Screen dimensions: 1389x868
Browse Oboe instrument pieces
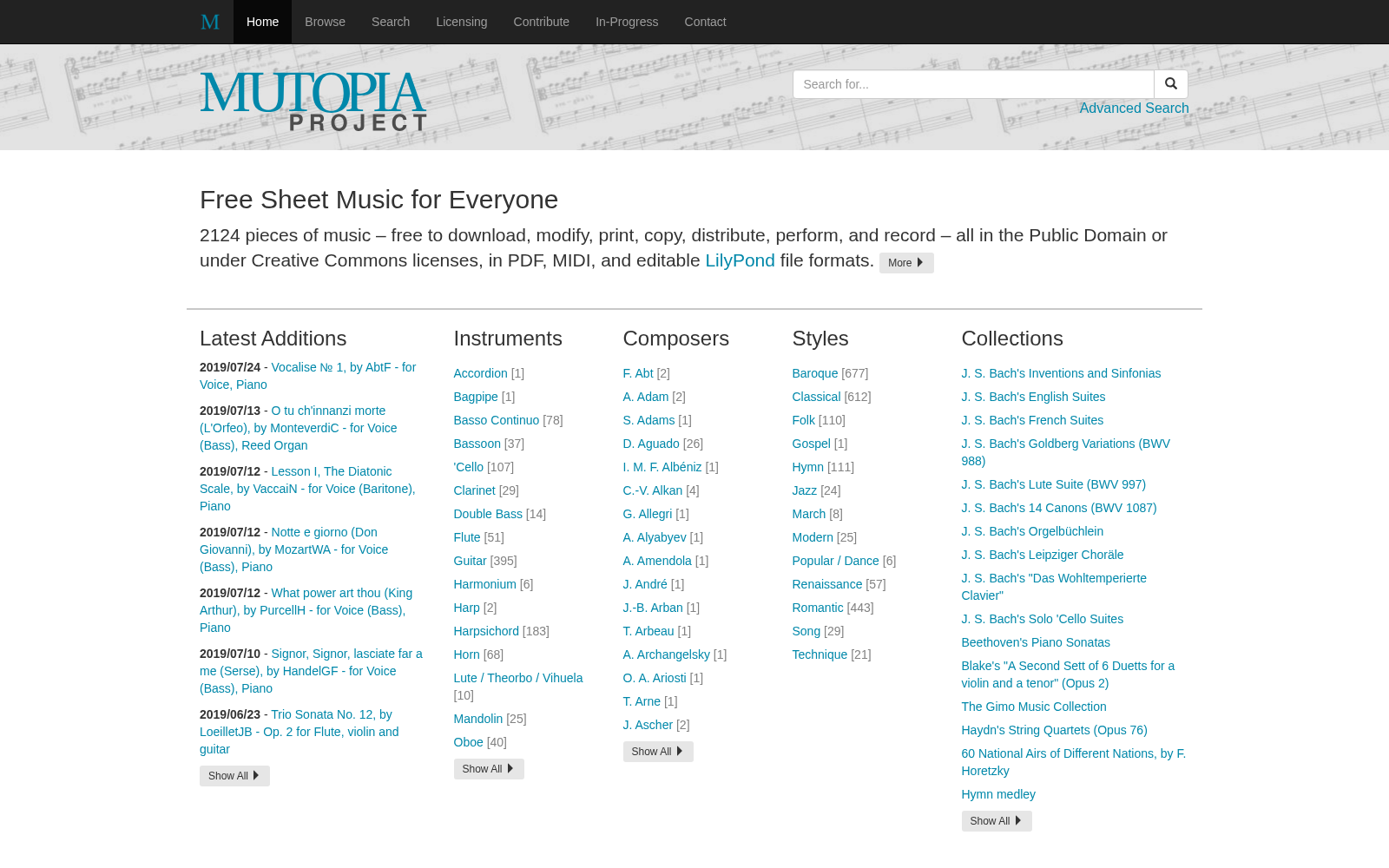pos(468,742)
